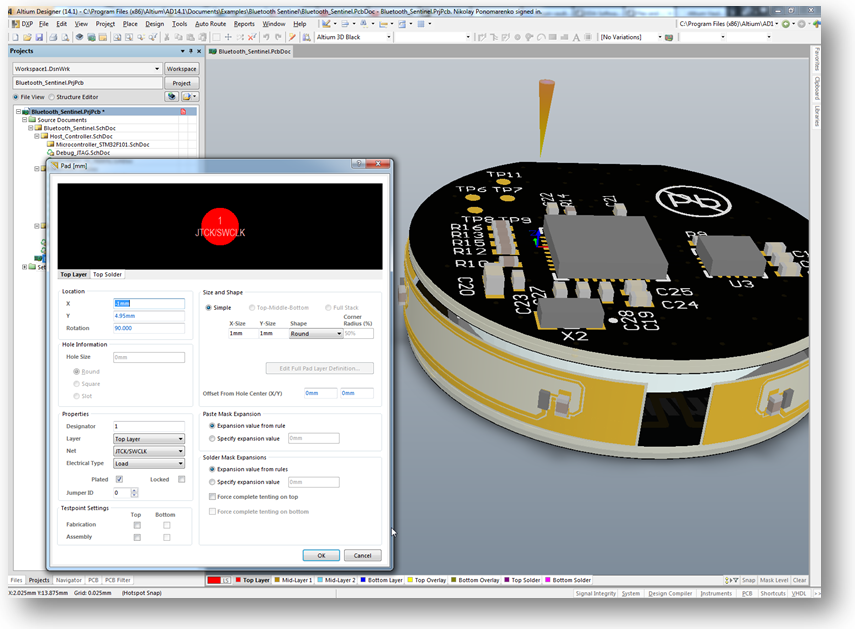Open the Net dropdown showing JTCK/SWCLK

click(149, 451)
